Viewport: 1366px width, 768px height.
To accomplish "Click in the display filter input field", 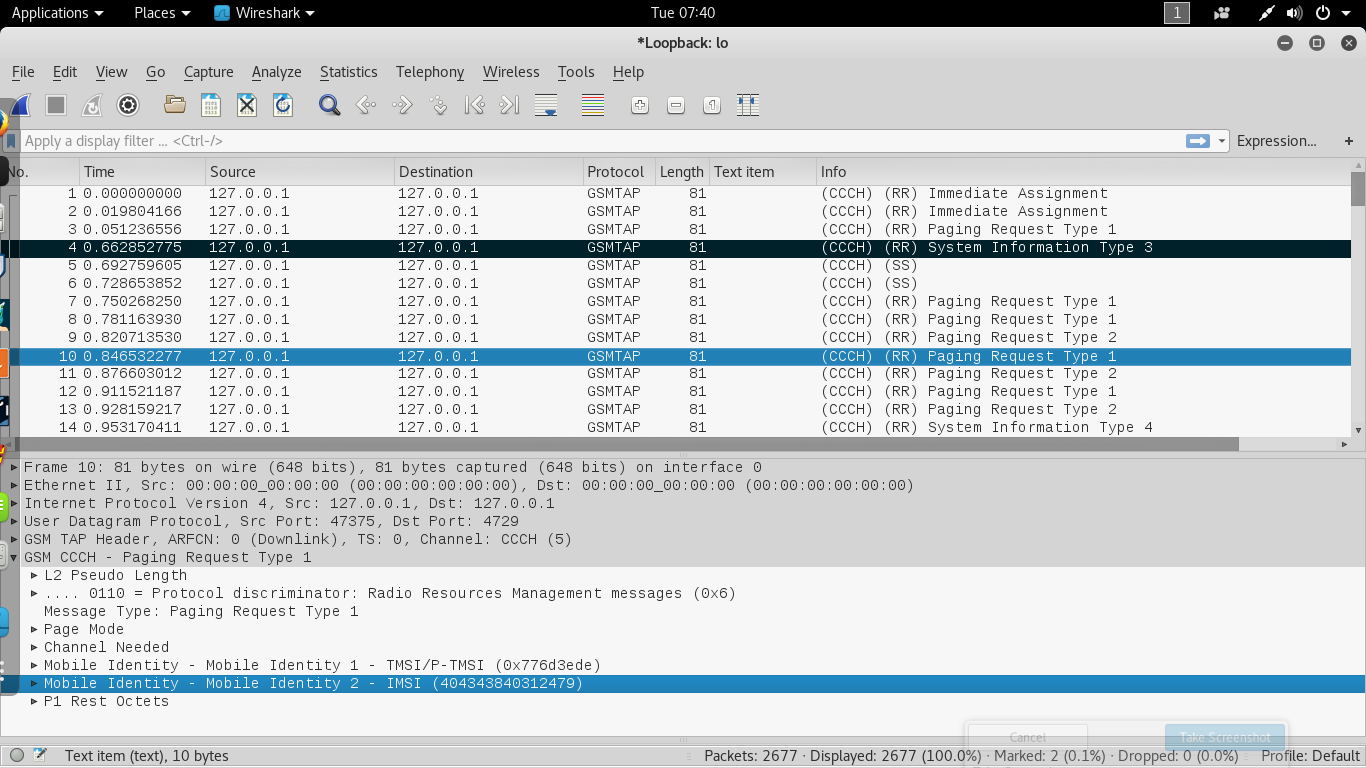I will click(600, 141).
